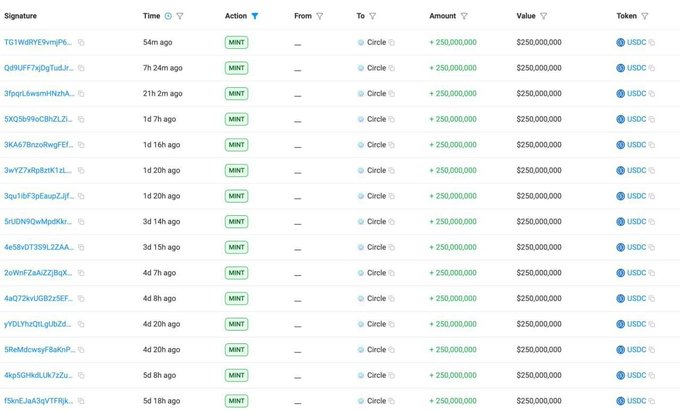This screenshot has width=680, height=413.
Task: Open Circle account in 4d 7h ago row
Action: click(376, 272)
